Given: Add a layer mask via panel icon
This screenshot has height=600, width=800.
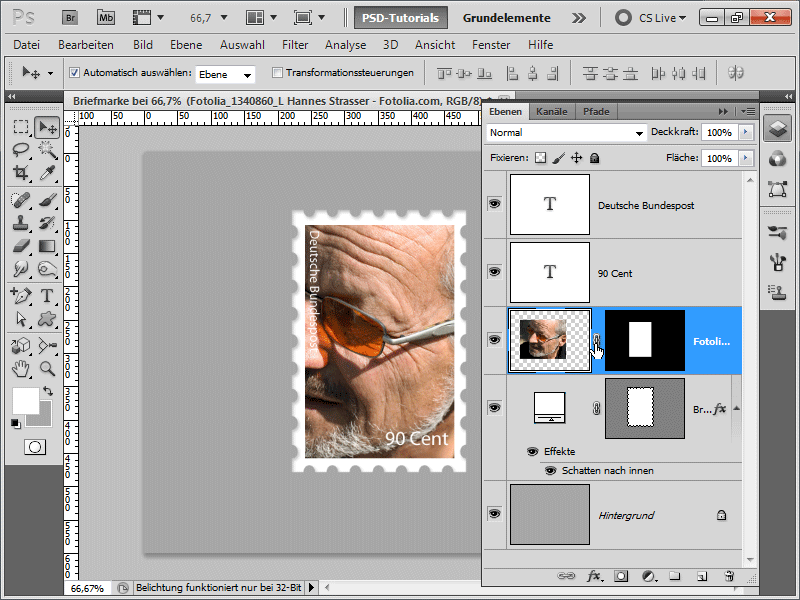Looking at the screenshot, I should pyautogui.click(x=621, y=576).
